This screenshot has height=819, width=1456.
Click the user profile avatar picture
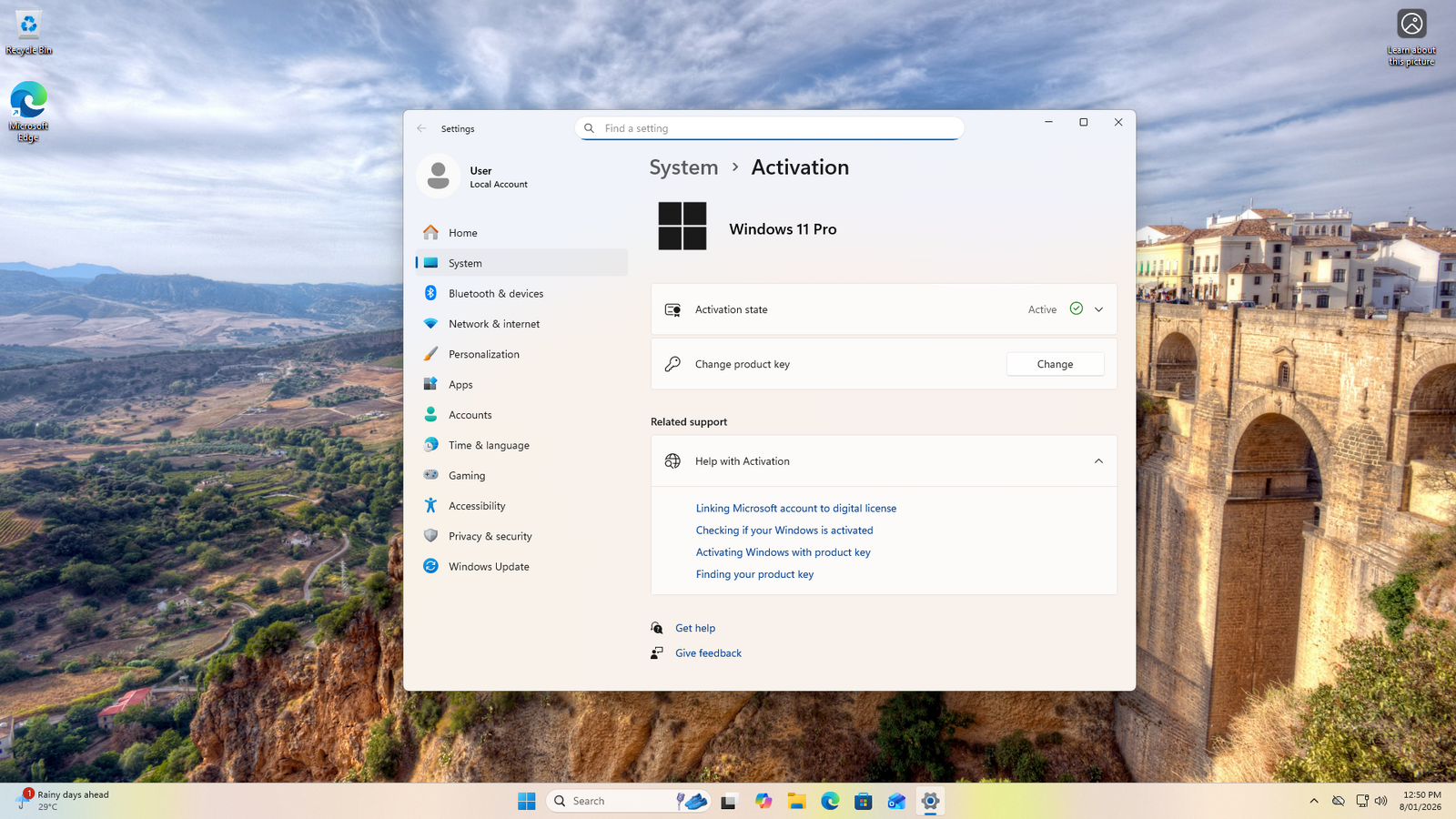[438, 177]
